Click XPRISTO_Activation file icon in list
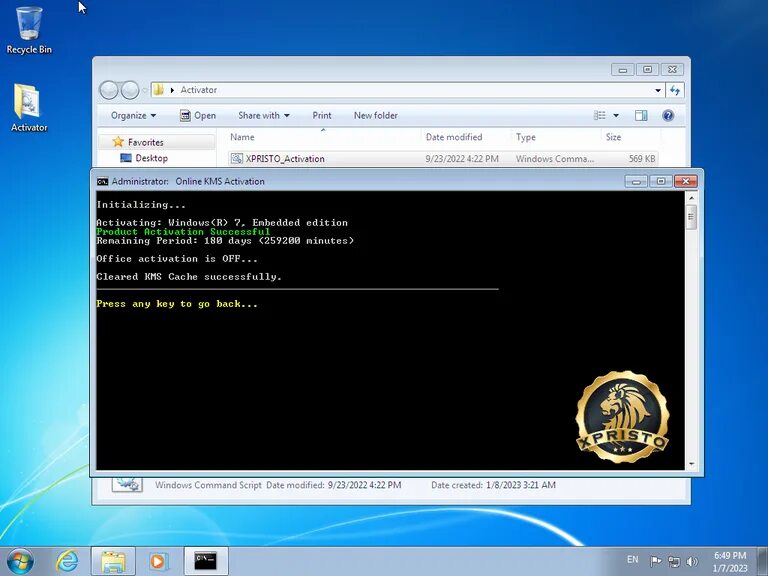The height and width of the screenshot is (576, 768). pyautogui.click(x=237, y=158)
